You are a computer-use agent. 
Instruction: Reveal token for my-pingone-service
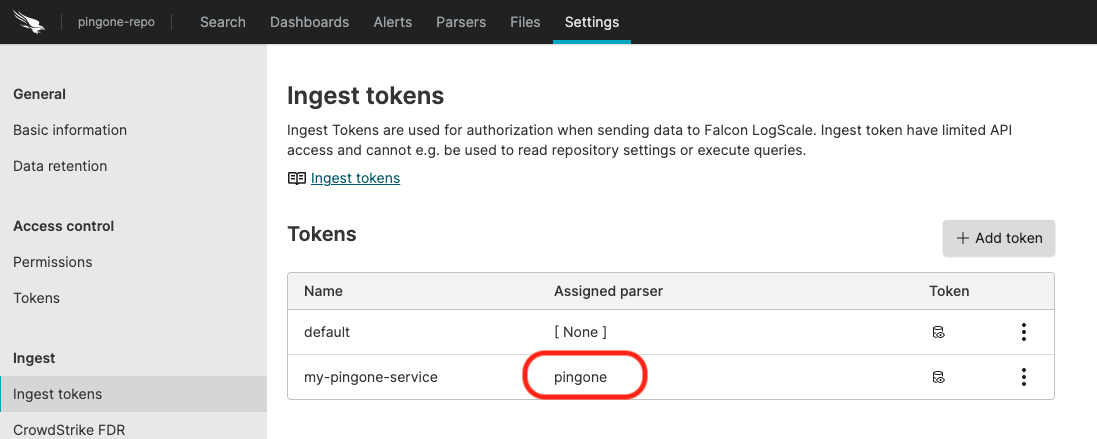938,377
